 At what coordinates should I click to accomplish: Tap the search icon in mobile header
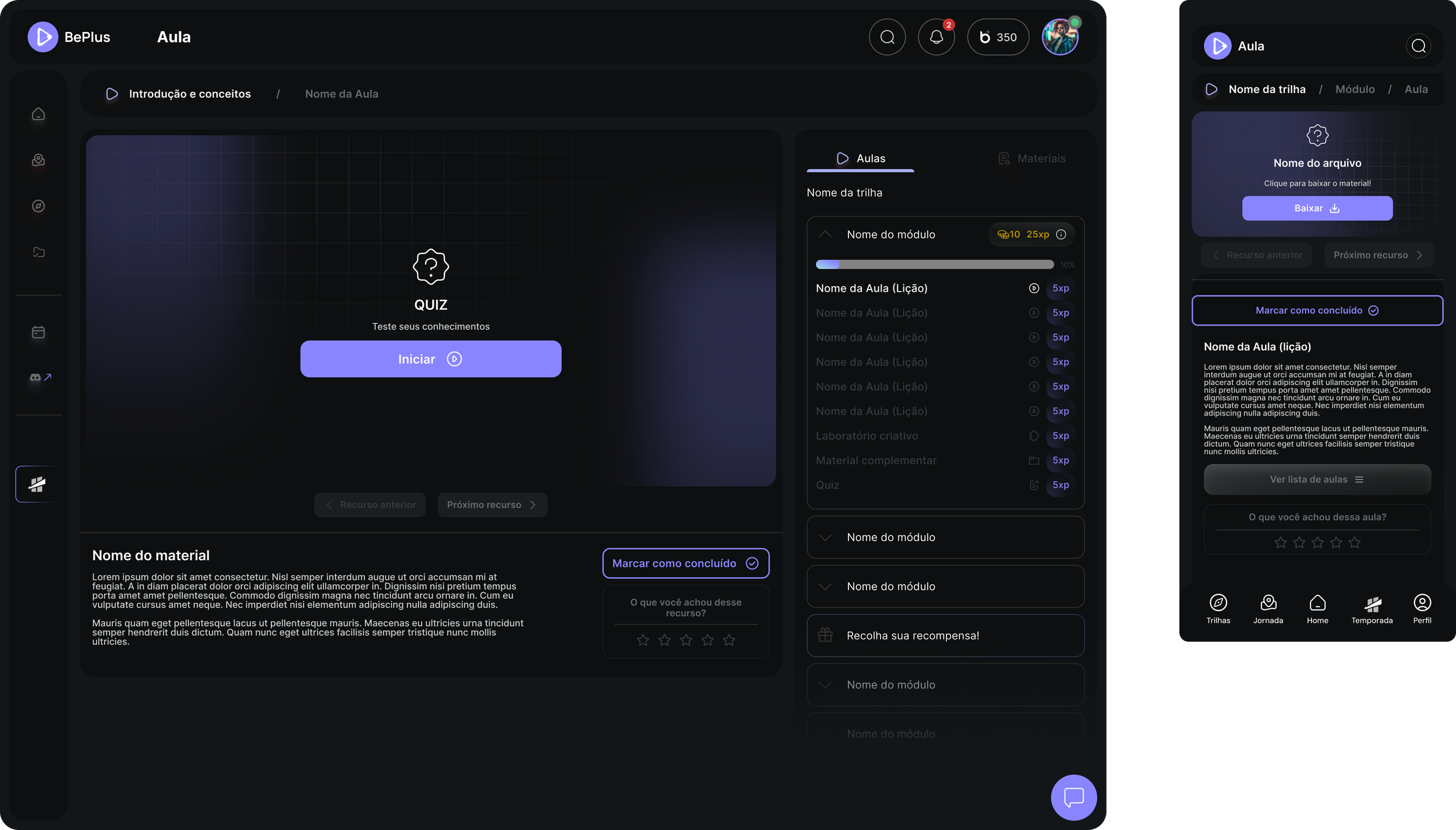pyautogui.click(x=1418, y=45)
